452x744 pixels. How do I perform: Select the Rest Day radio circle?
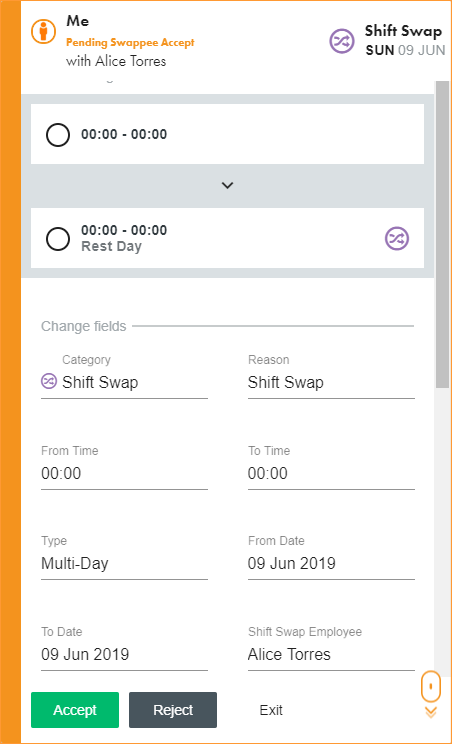(x=58, y=239)
